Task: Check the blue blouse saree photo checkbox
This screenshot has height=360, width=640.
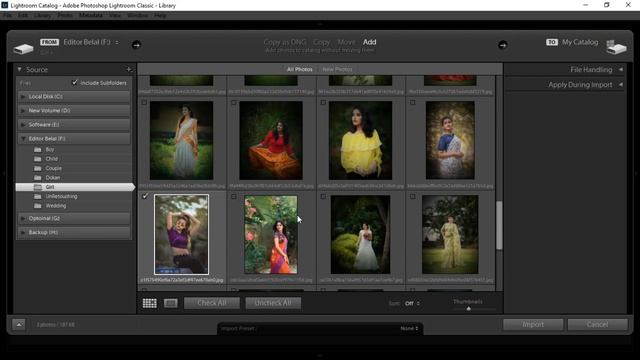Action: [413, 102]
